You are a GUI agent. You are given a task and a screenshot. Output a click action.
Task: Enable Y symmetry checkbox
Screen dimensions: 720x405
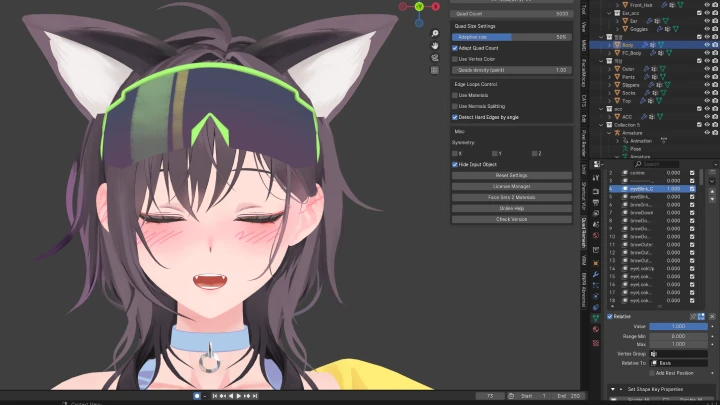(x=495, y=154)
